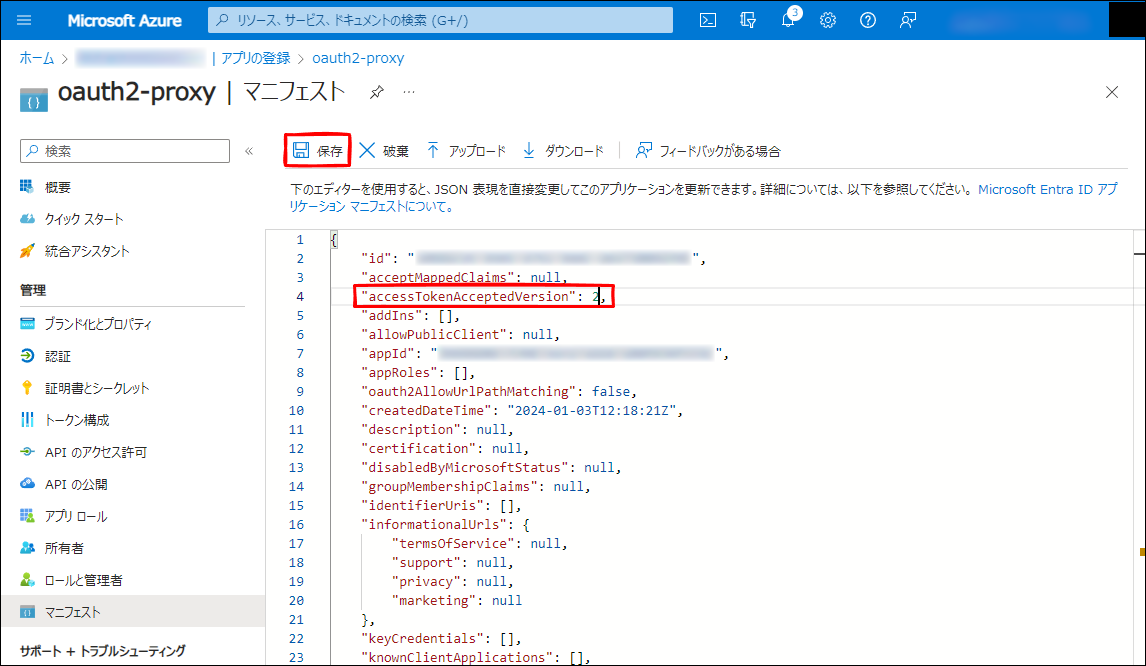Viewport: 1146px width, 666px height.
Task: Open the more options ellipsis beside title
Action: tap(408, 92)
